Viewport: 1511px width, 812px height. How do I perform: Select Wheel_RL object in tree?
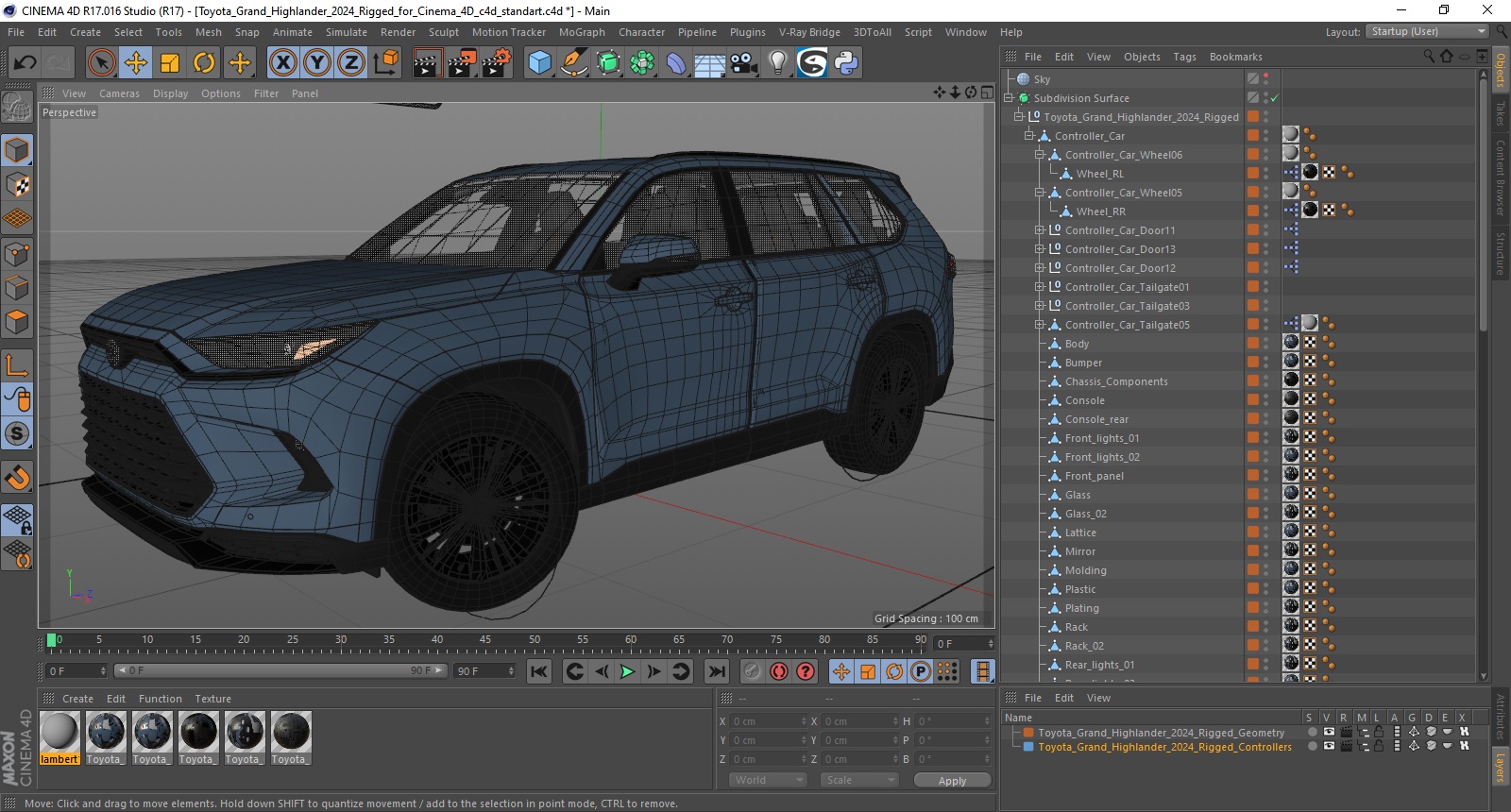click(x=1100, y=174)
